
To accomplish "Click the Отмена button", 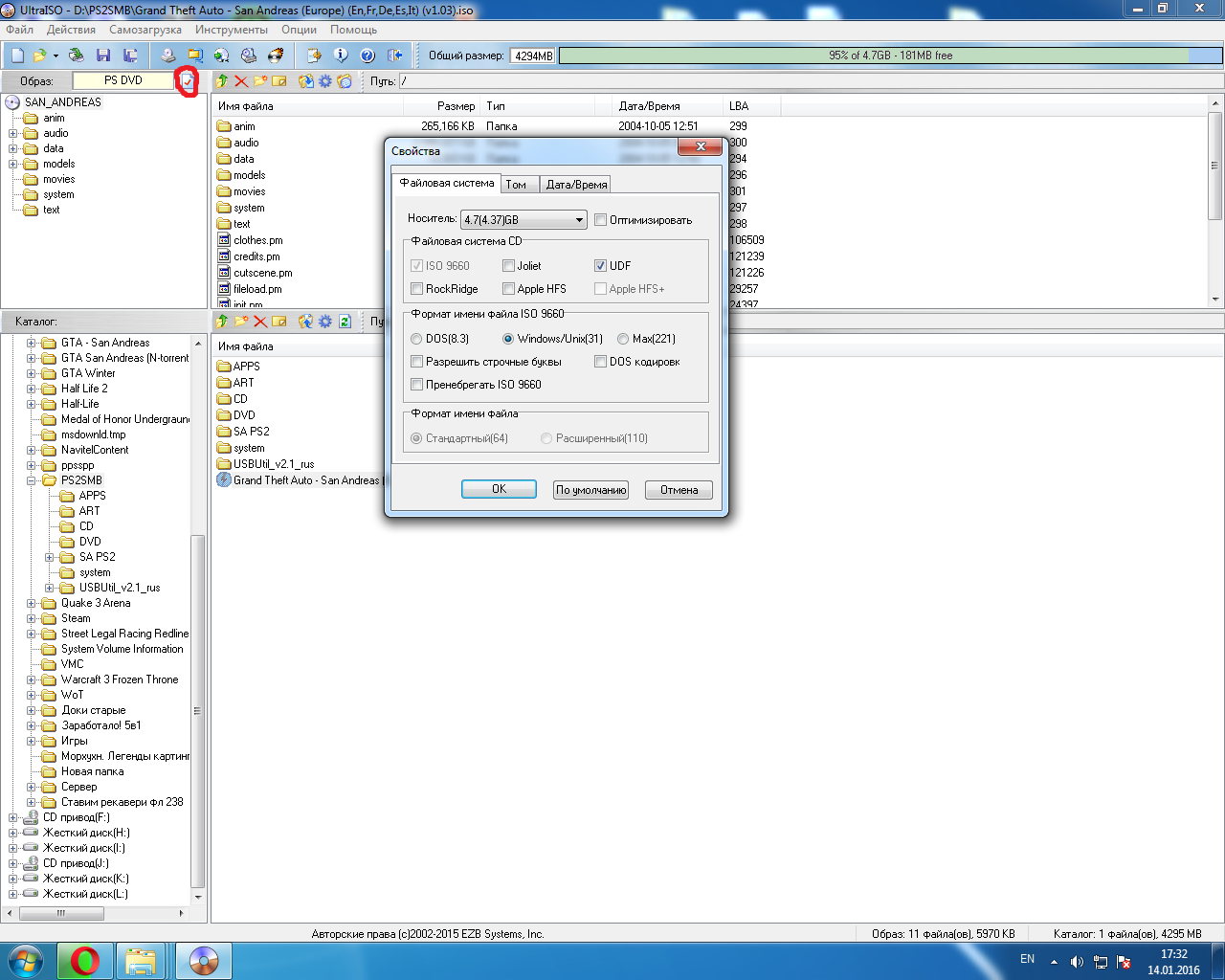I will (x=679, y=489).
